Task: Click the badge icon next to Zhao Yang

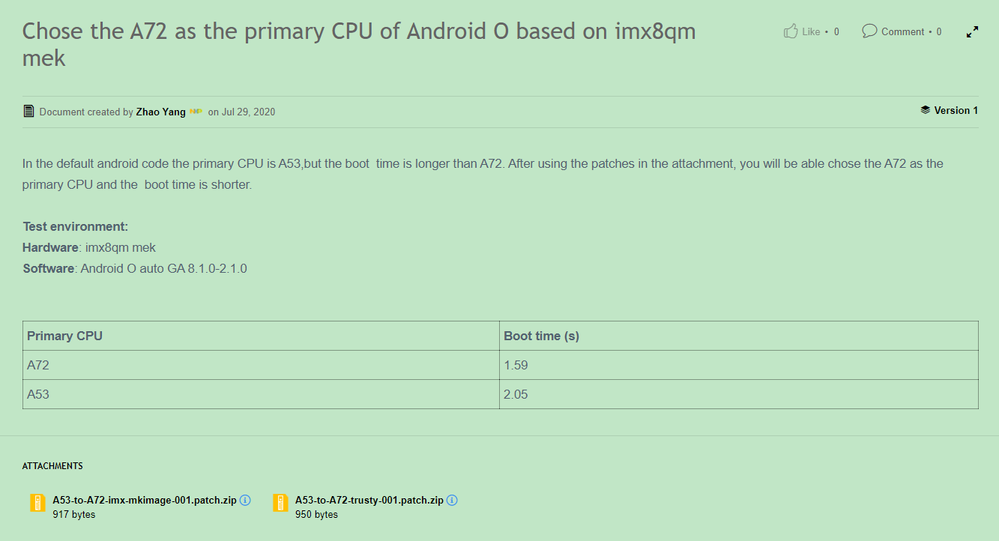Action: 196,112
